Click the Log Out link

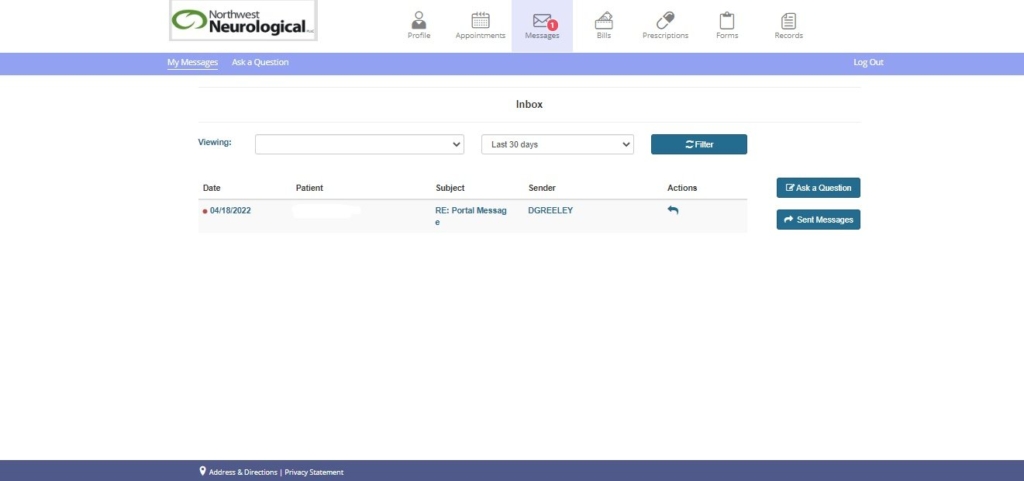click(868, 62)
